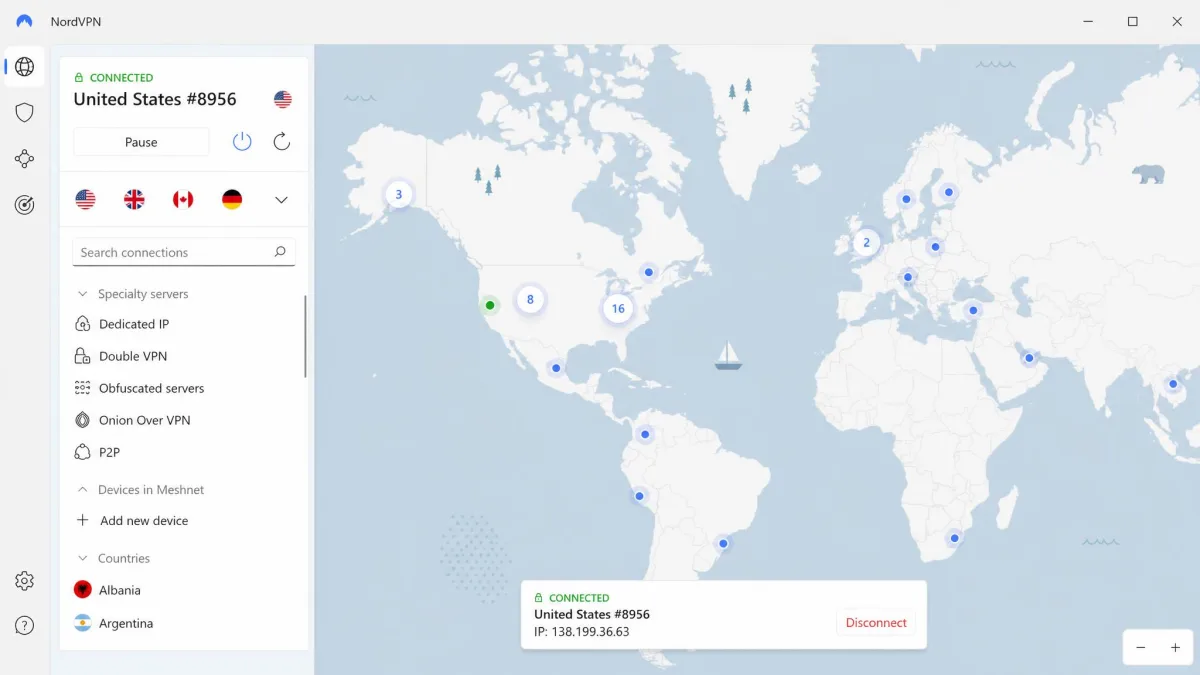Select Dedicated IP row text
The image size is (1200, 675).
[x=134, y=324]
